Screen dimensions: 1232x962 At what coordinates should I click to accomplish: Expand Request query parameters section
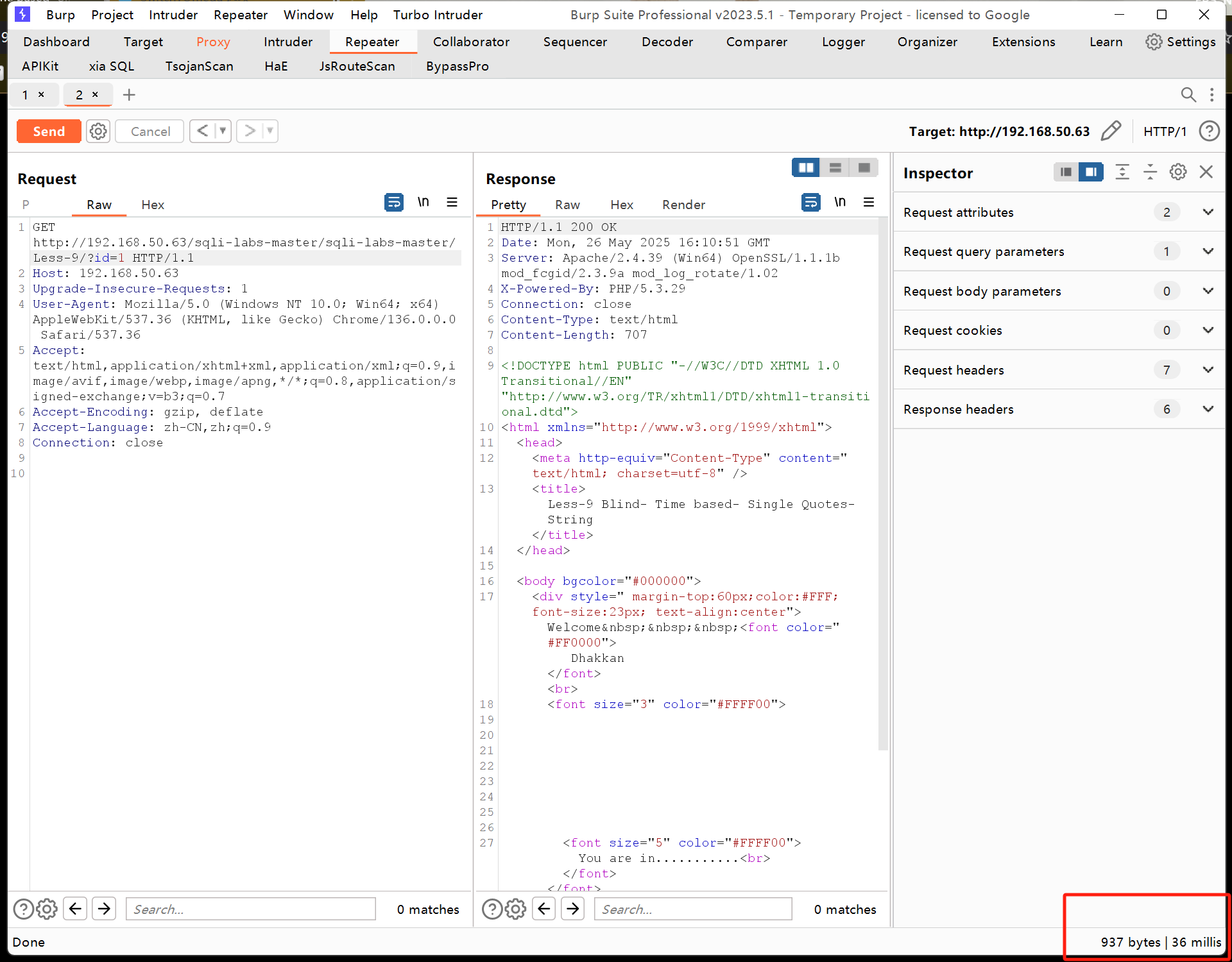point(1208,251)
